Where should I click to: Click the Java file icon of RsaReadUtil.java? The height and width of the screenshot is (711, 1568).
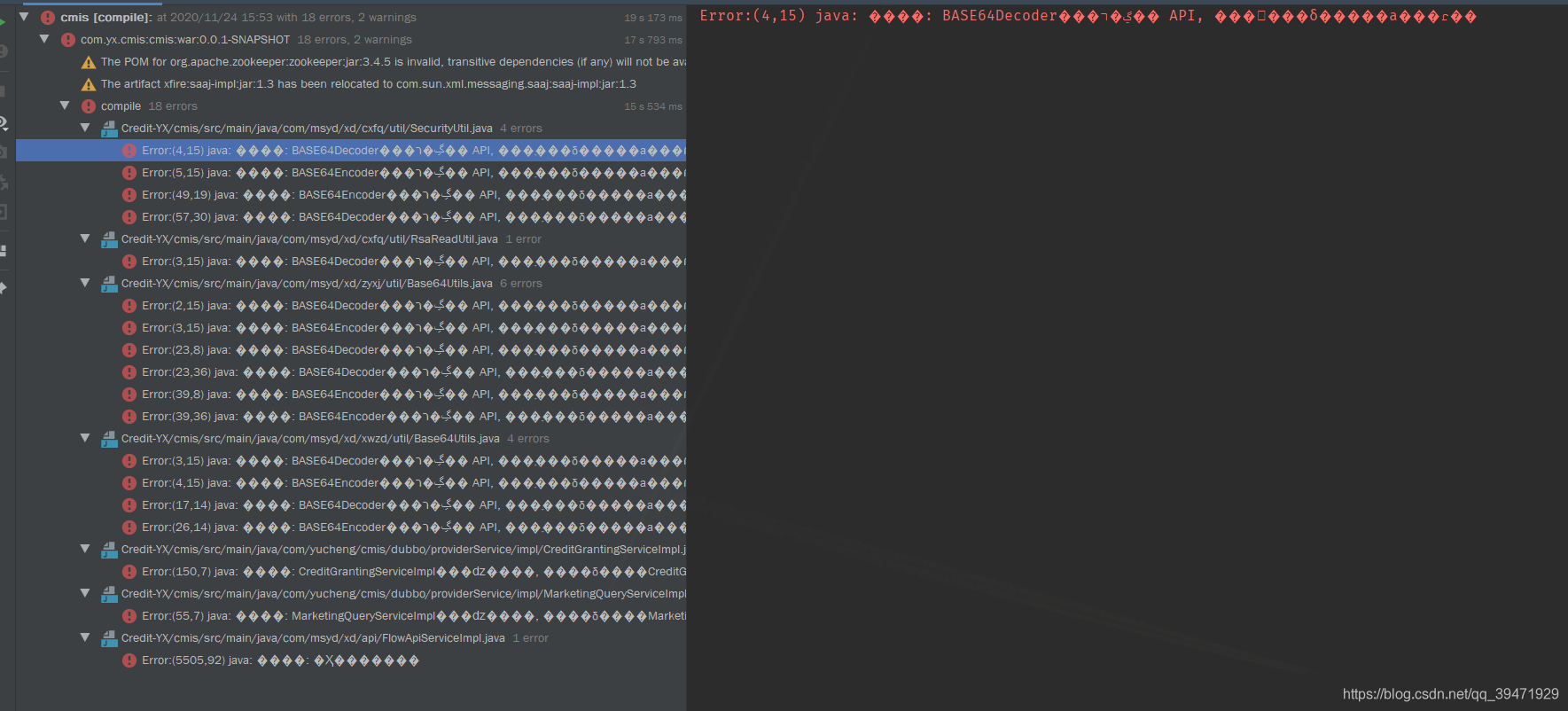[x=109, y=239]
